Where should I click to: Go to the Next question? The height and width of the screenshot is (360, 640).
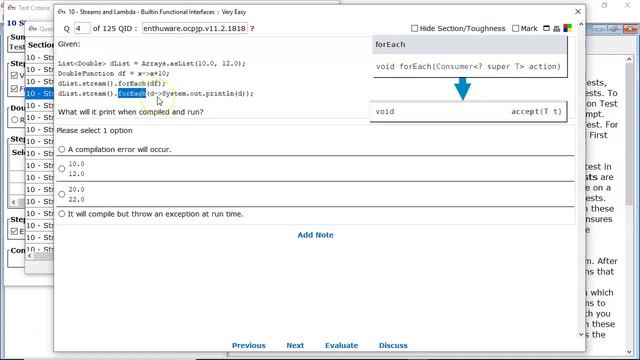tap(295, 345)
